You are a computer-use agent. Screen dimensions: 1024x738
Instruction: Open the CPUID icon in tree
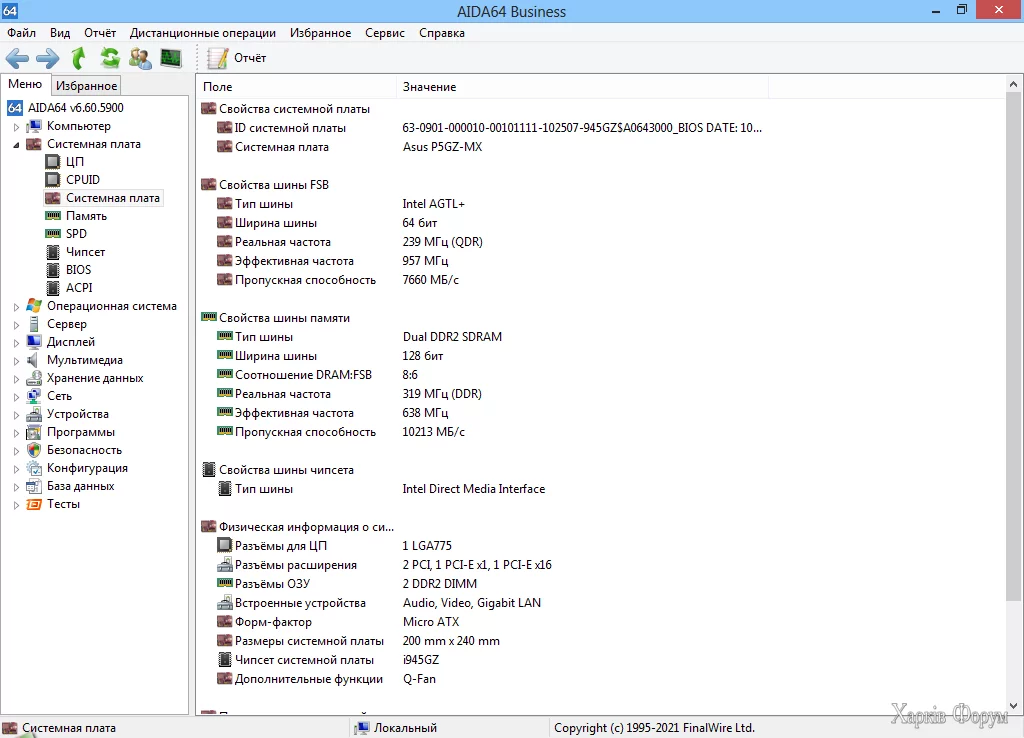(x=53, y=180)
